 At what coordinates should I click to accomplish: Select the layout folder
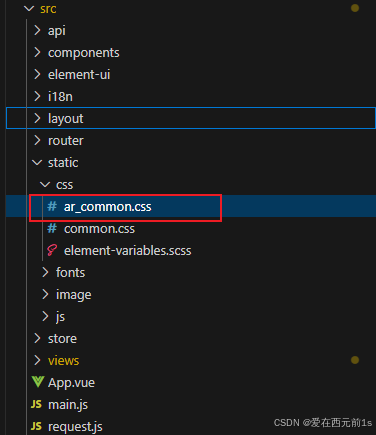point(191,118)
